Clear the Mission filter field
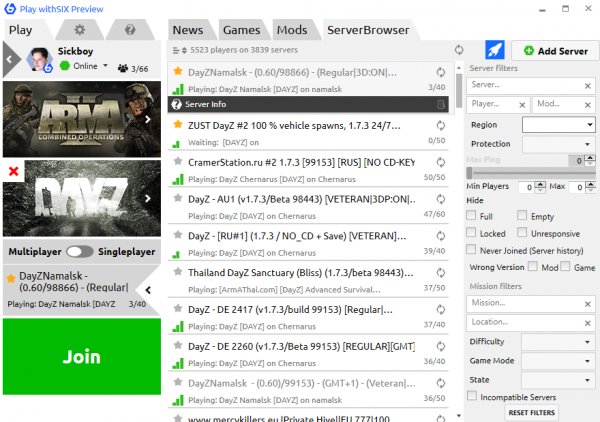The image size is (600, 422). click(588, 304)
